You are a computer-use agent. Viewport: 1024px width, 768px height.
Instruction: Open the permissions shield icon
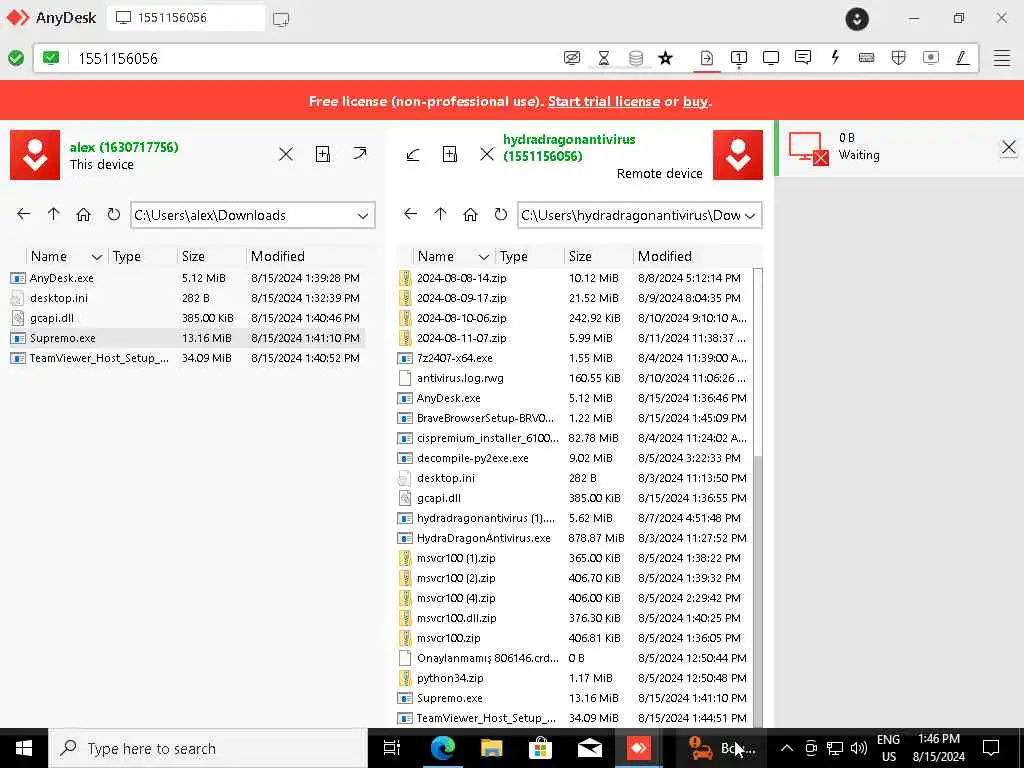(899, 58)
